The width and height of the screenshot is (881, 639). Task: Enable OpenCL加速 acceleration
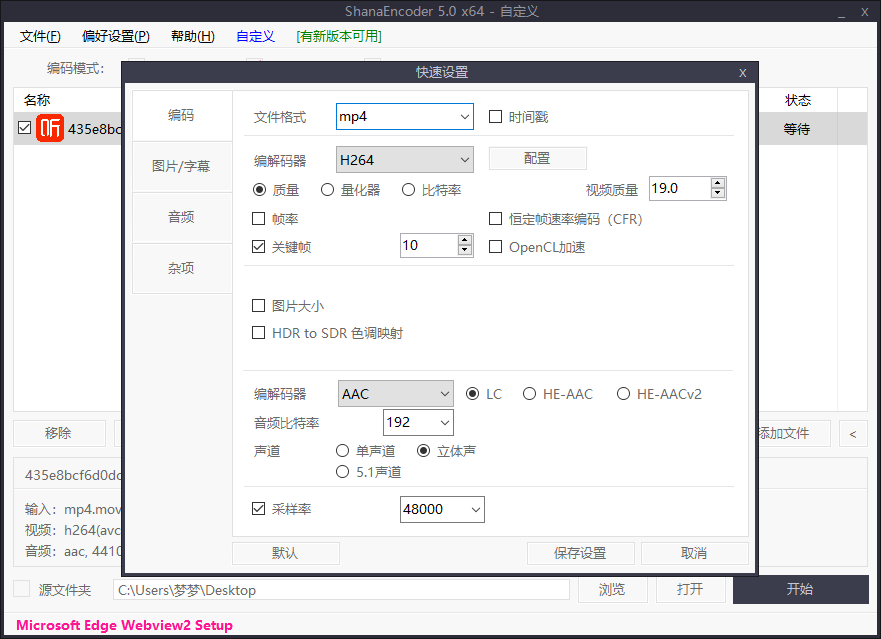click(495, 247)
